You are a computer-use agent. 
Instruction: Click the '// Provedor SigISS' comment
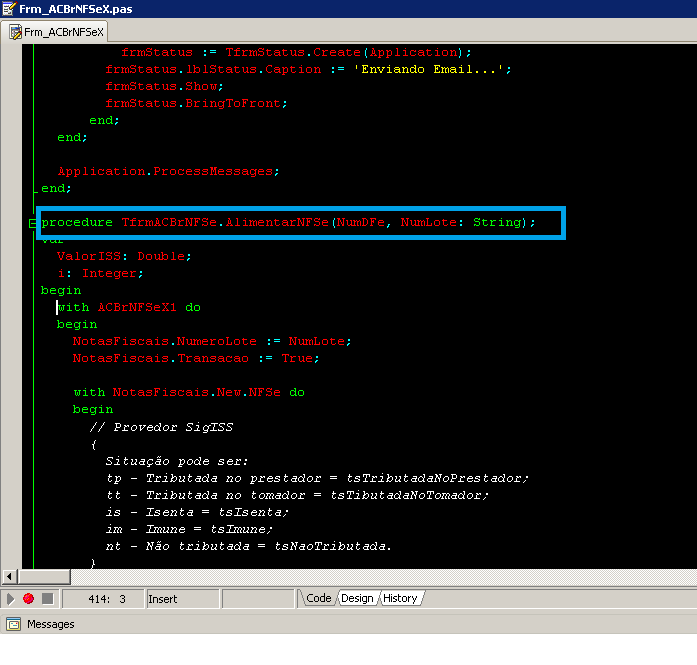click(161, 427)
